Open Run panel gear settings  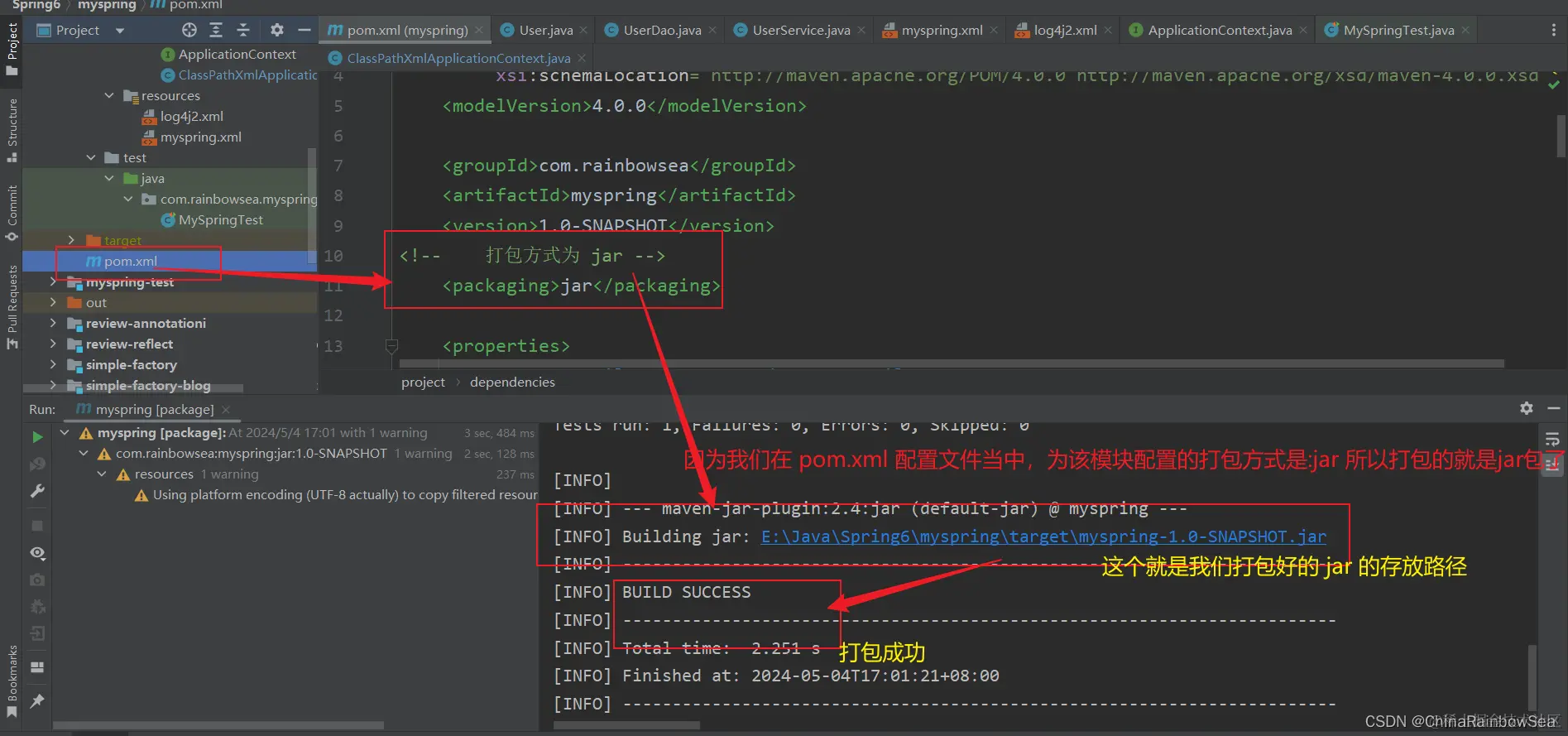[1527, 408]
